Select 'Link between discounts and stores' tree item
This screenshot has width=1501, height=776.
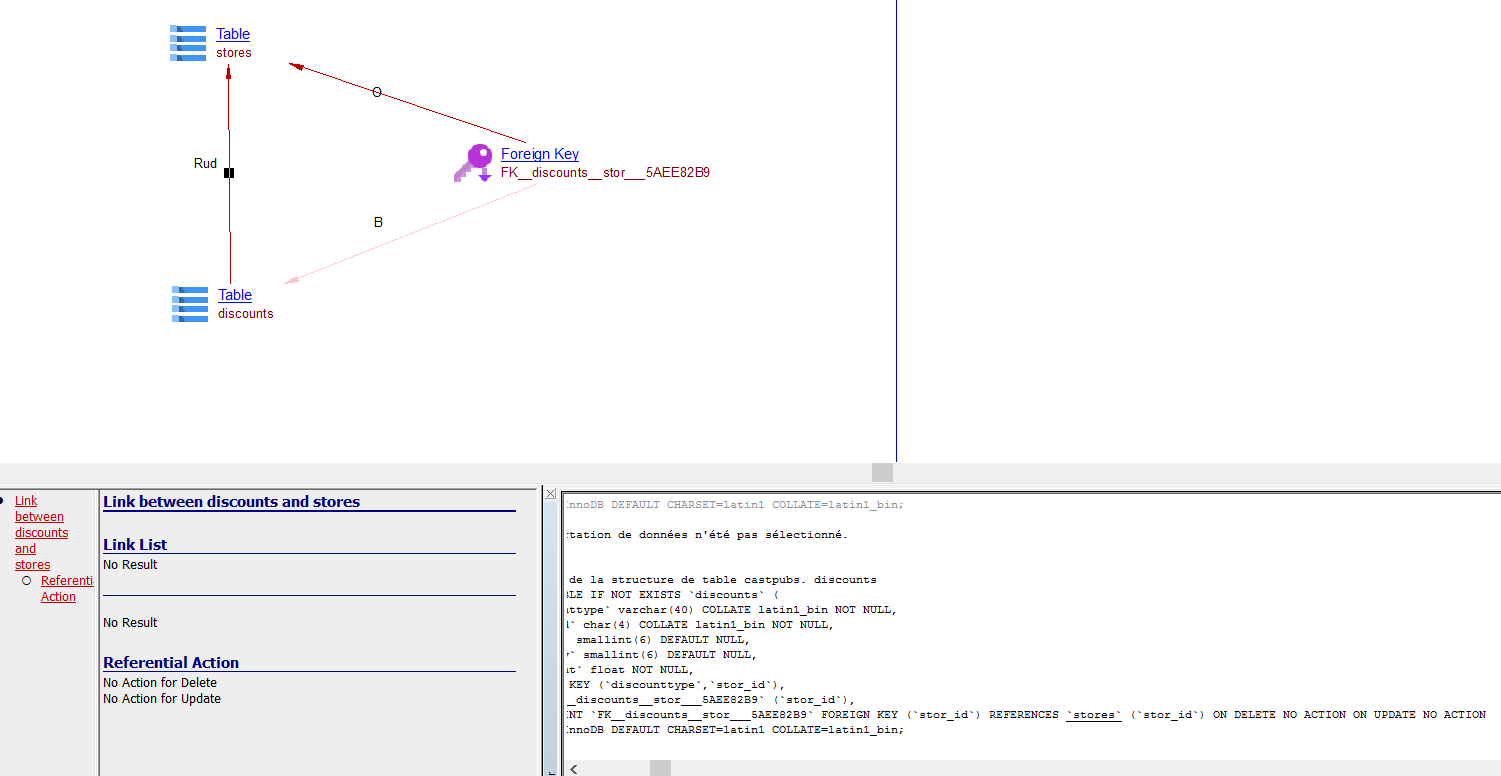pyautogui.click(x=40, y=532)
